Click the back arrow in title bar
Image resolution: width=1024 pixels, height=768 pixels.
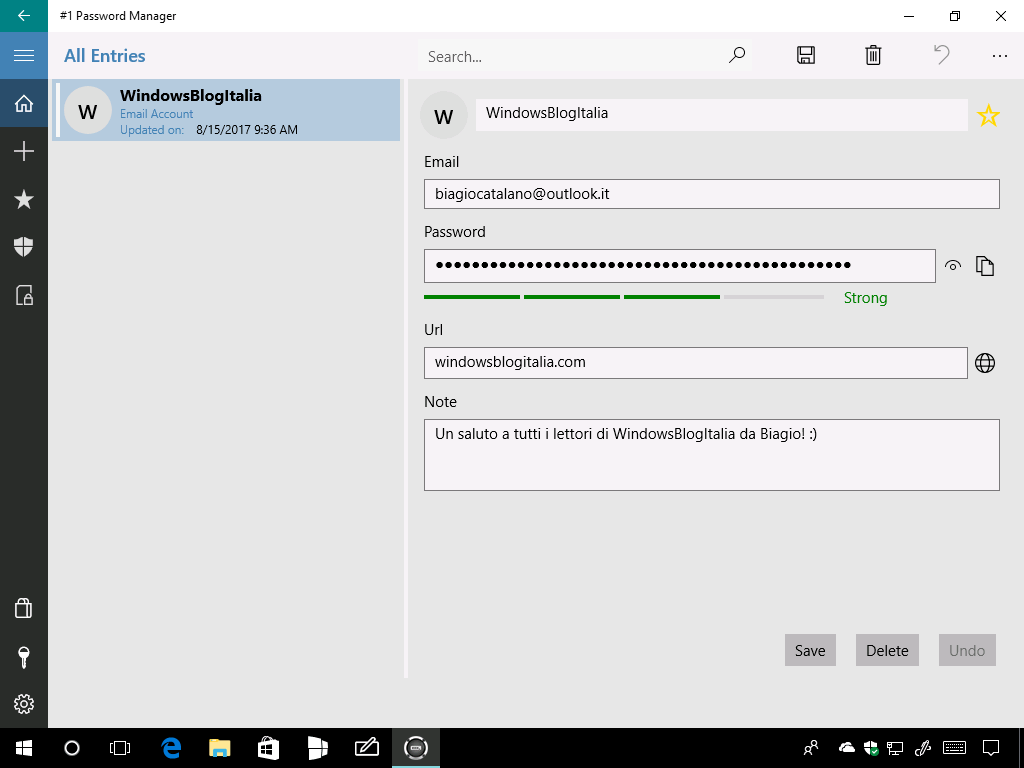click(24, 16)
